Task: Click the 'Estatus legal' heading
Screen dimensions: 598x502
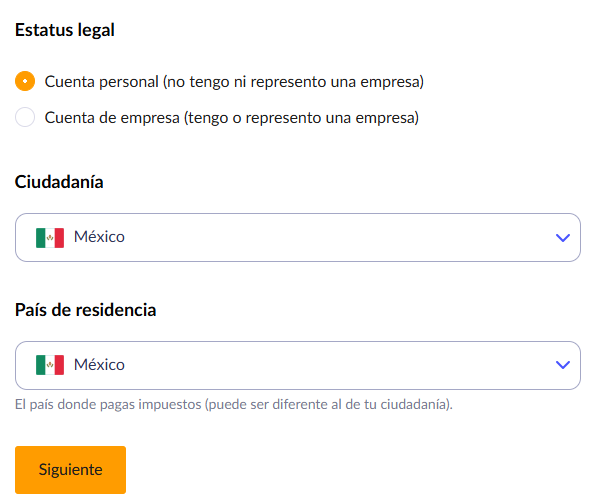Action: pos(65,30)
